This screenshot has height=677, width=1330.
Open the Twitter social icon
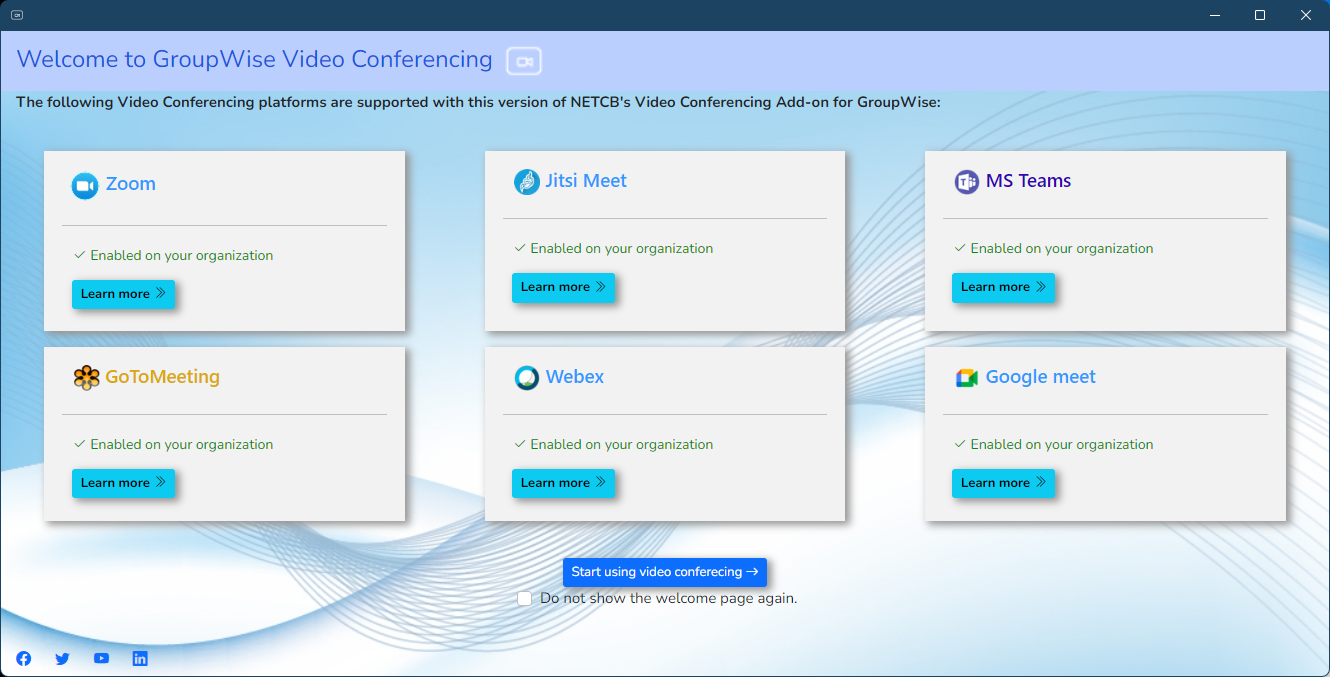tap(62, 658)
